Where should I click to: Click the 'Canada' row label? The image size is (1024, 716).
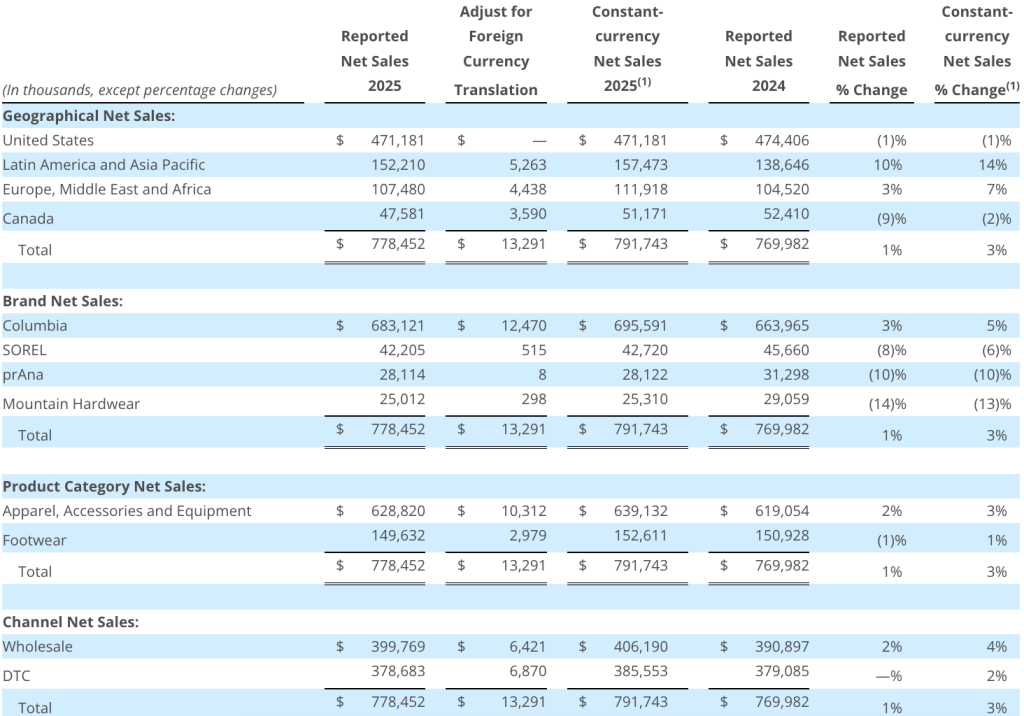[28, 218]
